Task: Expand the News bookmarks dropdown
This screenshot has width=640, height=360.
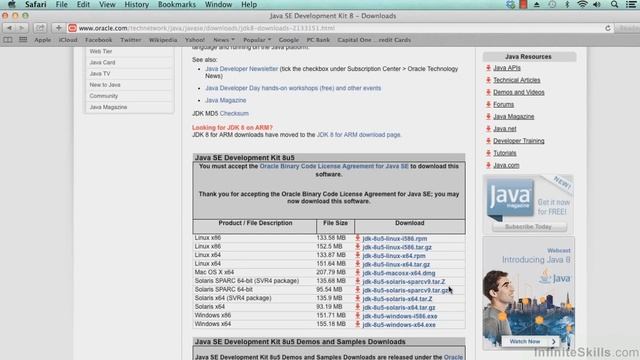Action: pos(224,40)
